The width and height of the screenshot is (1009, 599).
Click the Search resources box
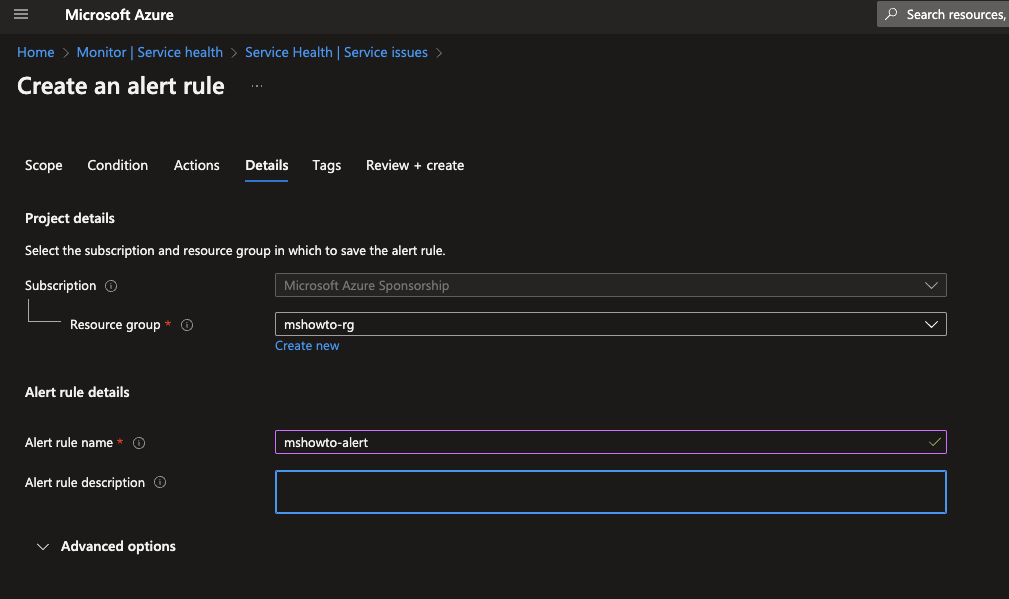(x=943, y=14)
